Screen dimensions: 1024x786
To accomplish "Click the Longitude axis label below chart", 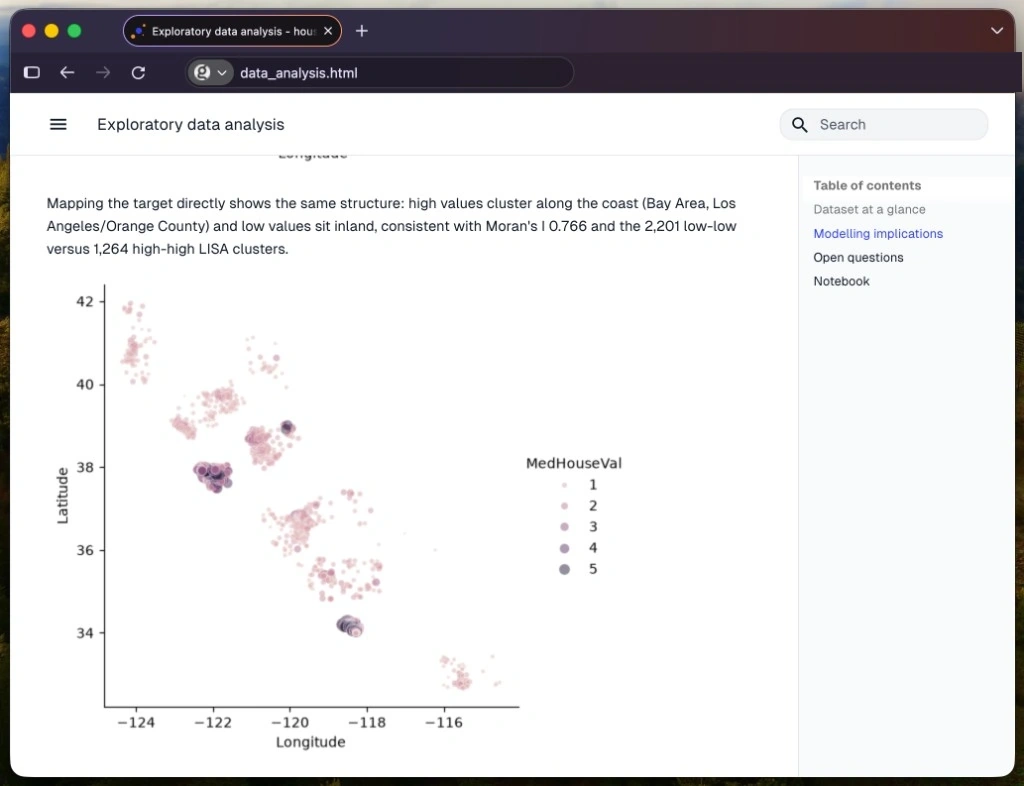I will [x=310, y=742].
